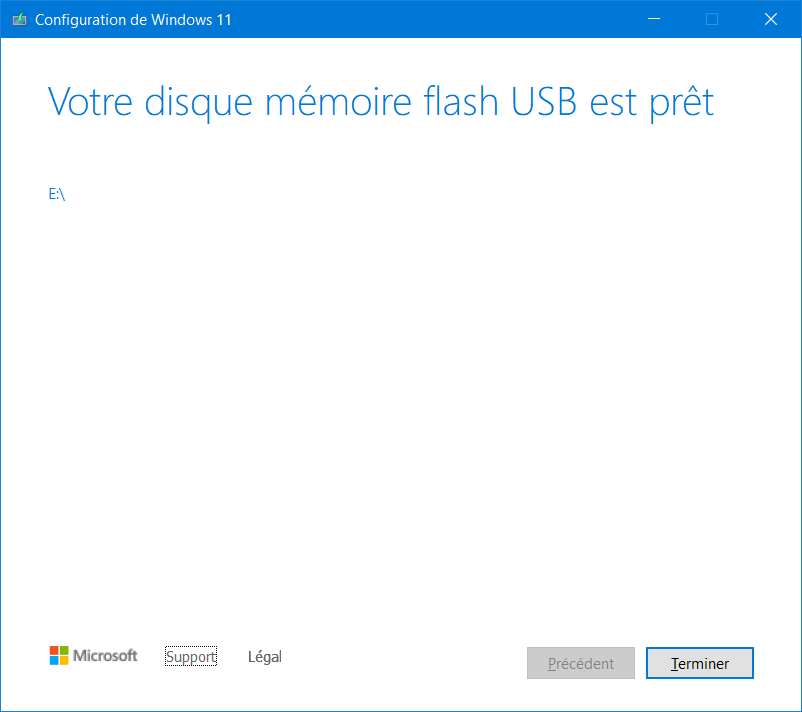Select the X icon in the title bar
Image resolution: width=802 pixels, height=712 pixels.
tap(771, 19)
